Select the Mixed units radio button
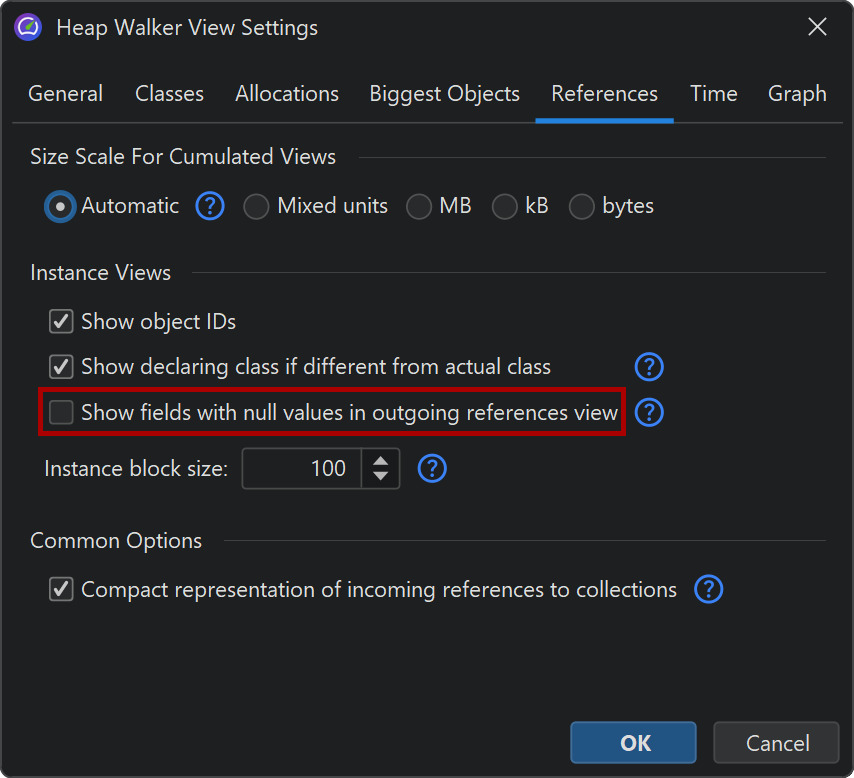This screenshot has height=778, width=854. click(257, 207)
